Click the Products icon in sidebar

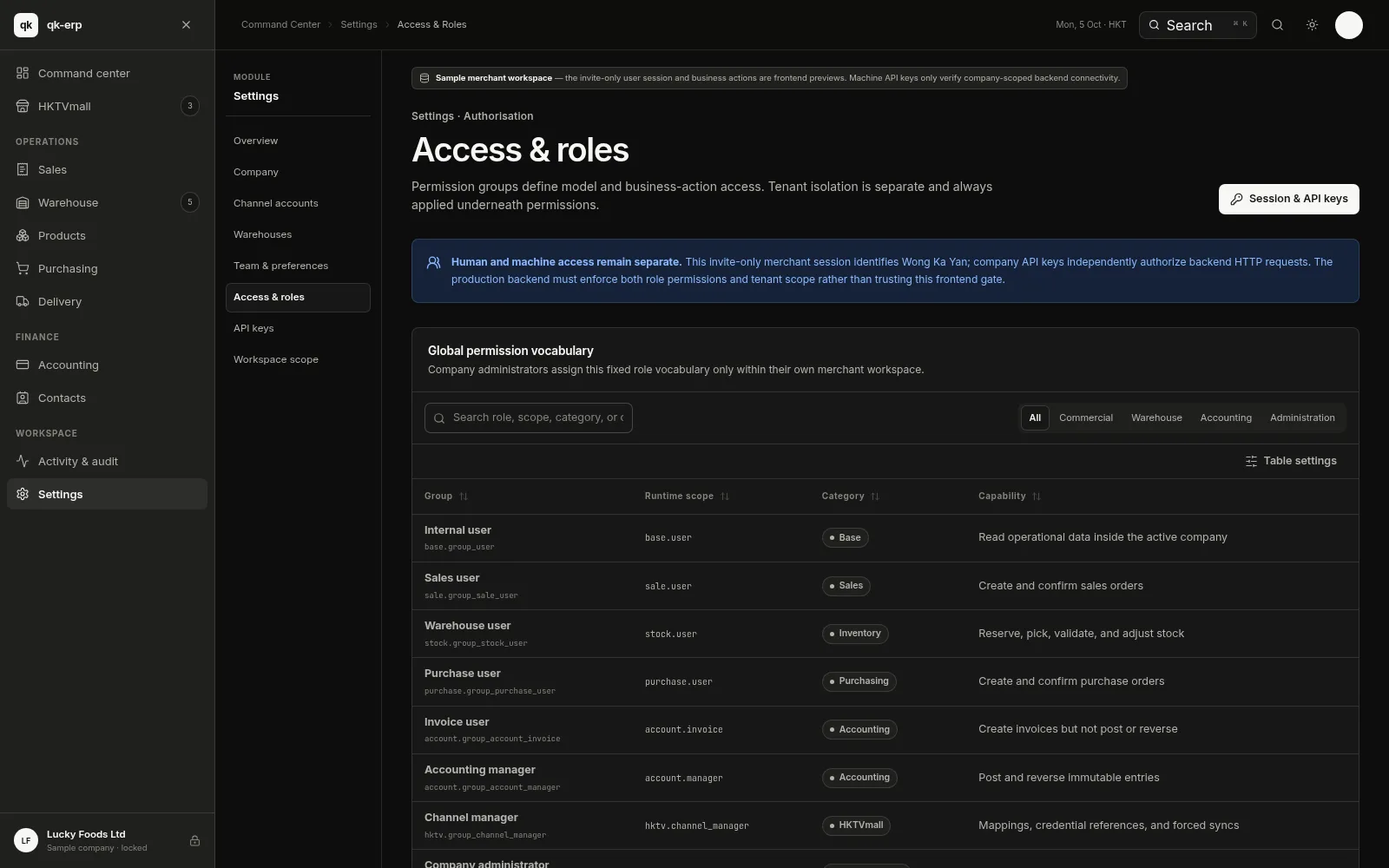point(23,235)
